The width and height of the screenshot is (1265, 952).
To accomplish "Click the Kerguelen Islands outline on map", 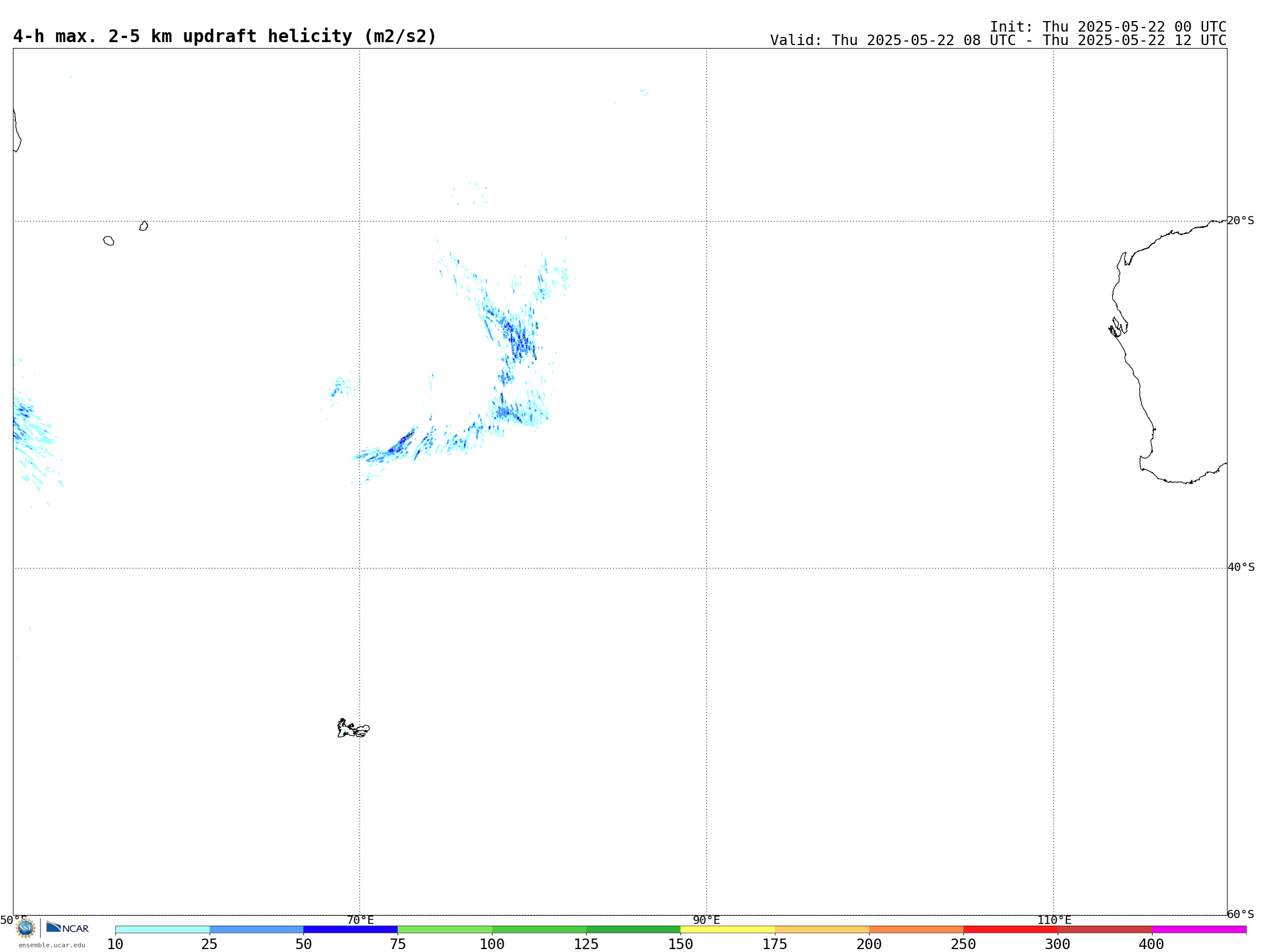I will pyautogui.click(x=353, y=728).
